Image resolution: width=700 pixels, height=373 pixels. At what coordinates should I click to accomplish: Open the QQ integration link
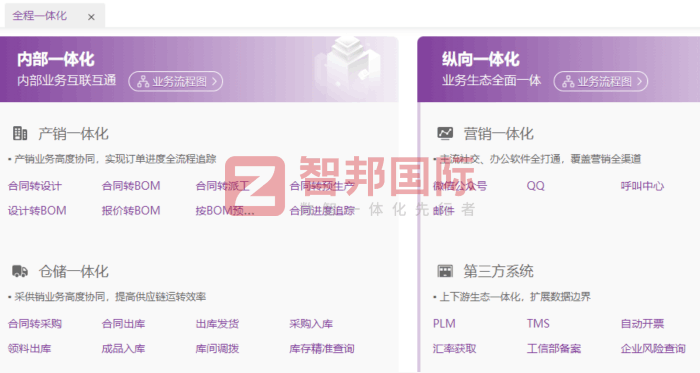pos(536,186)
